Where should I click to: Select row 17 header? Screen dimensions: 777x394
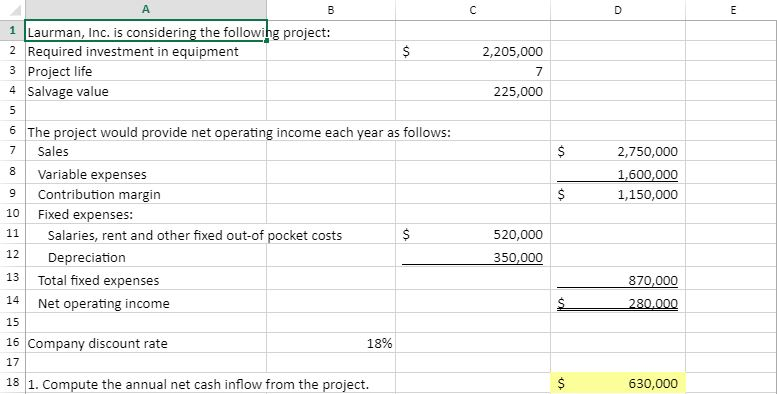12,362
